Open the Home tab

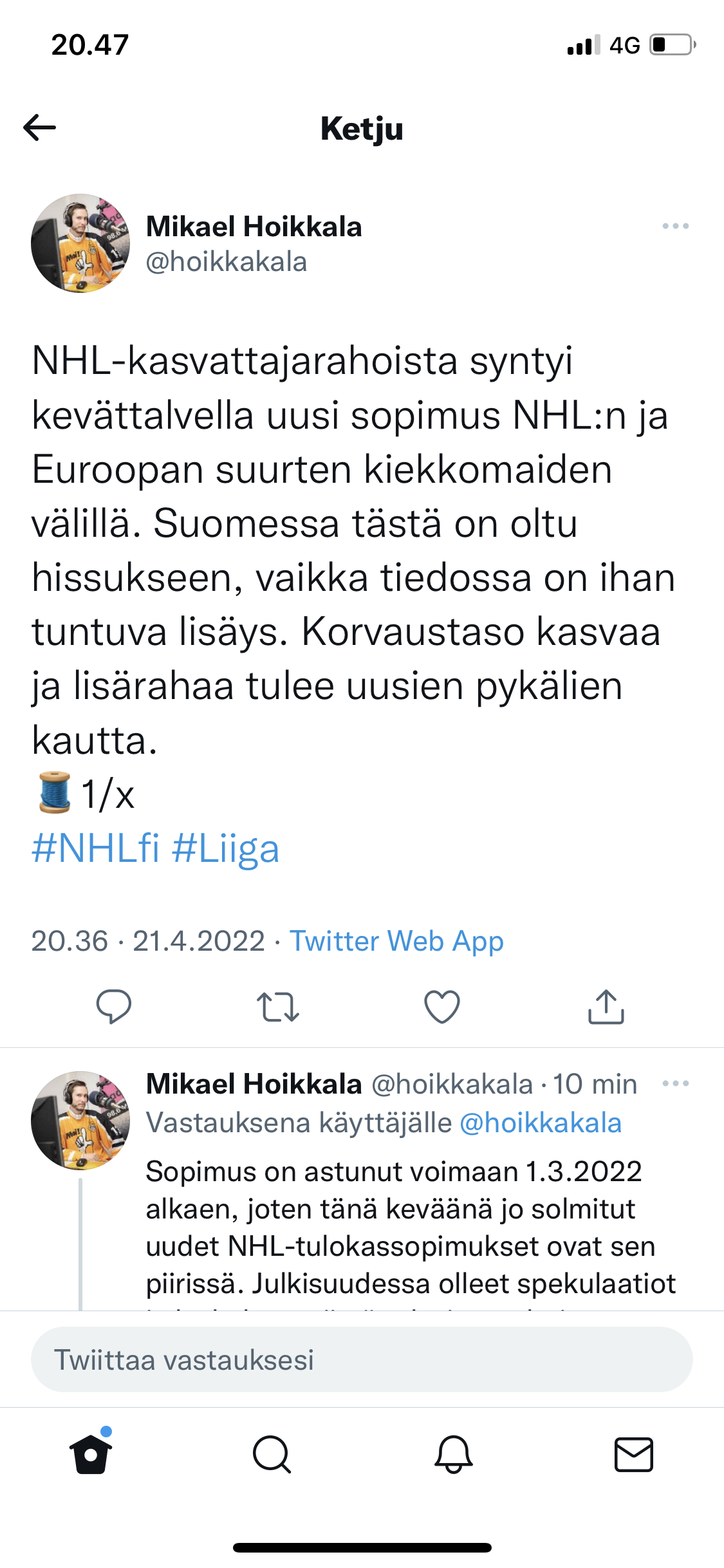[x=91, y=1453]
